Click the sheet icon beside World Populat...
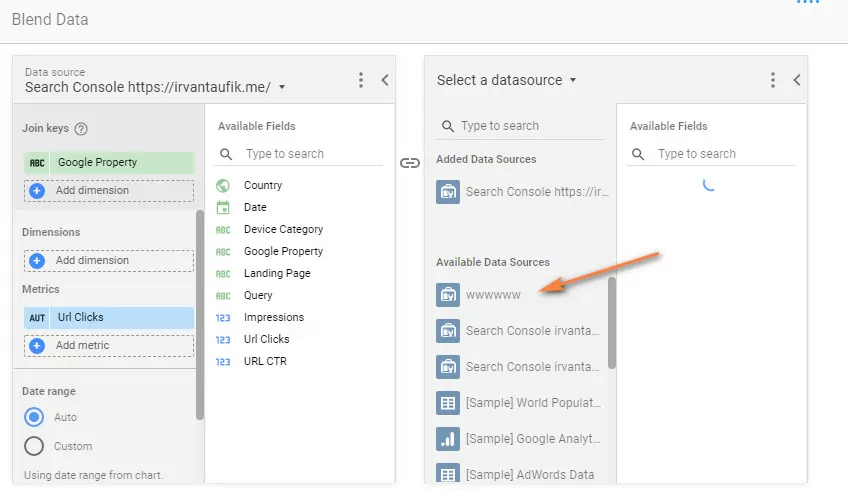Screen dimensions: 848x490 click(448, 403)
